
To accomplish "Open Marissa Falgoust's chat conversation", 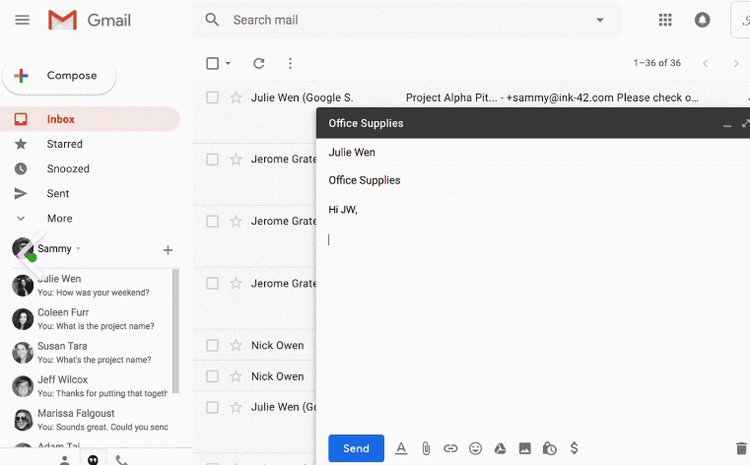I will 91,420.
